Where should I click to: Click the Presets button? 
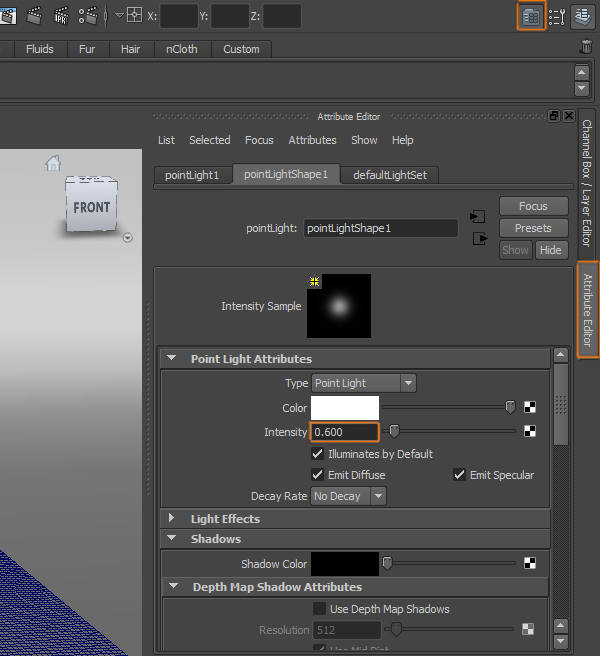(x=533, y=228)
